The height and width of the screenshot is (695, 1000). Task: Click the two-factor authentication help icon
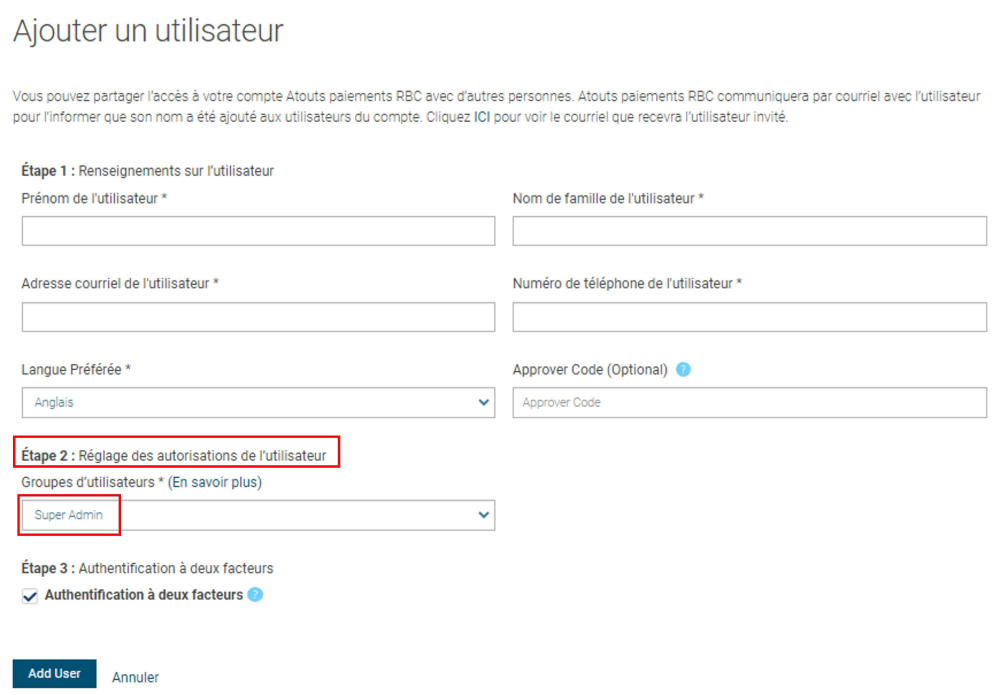[255, 595]
